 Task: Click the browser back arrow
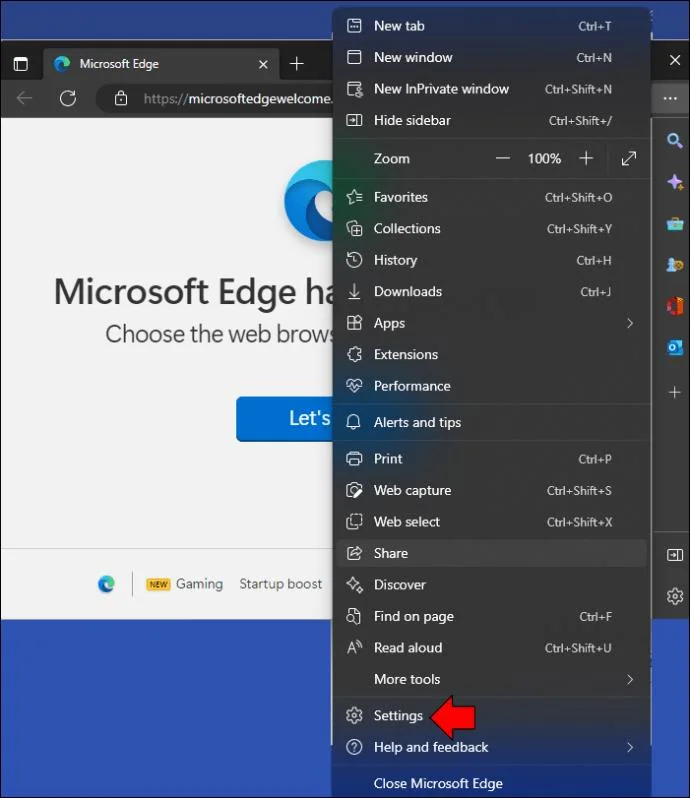(x=24, y=98)
